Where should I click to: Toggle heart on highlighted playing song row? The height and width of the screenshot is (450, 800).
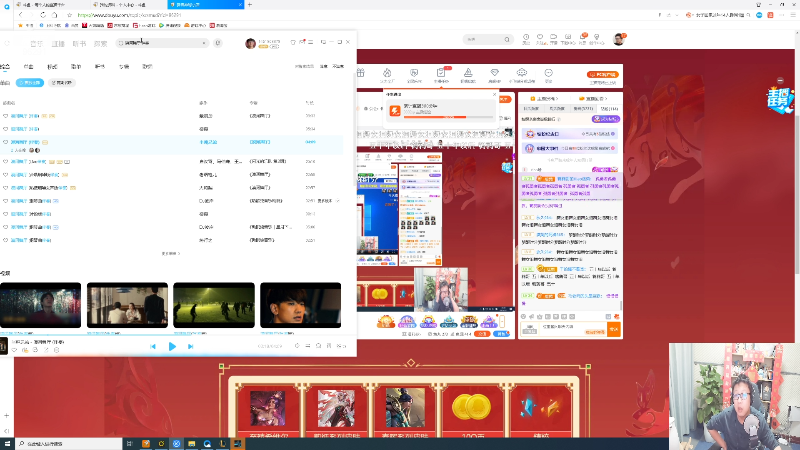6,142
